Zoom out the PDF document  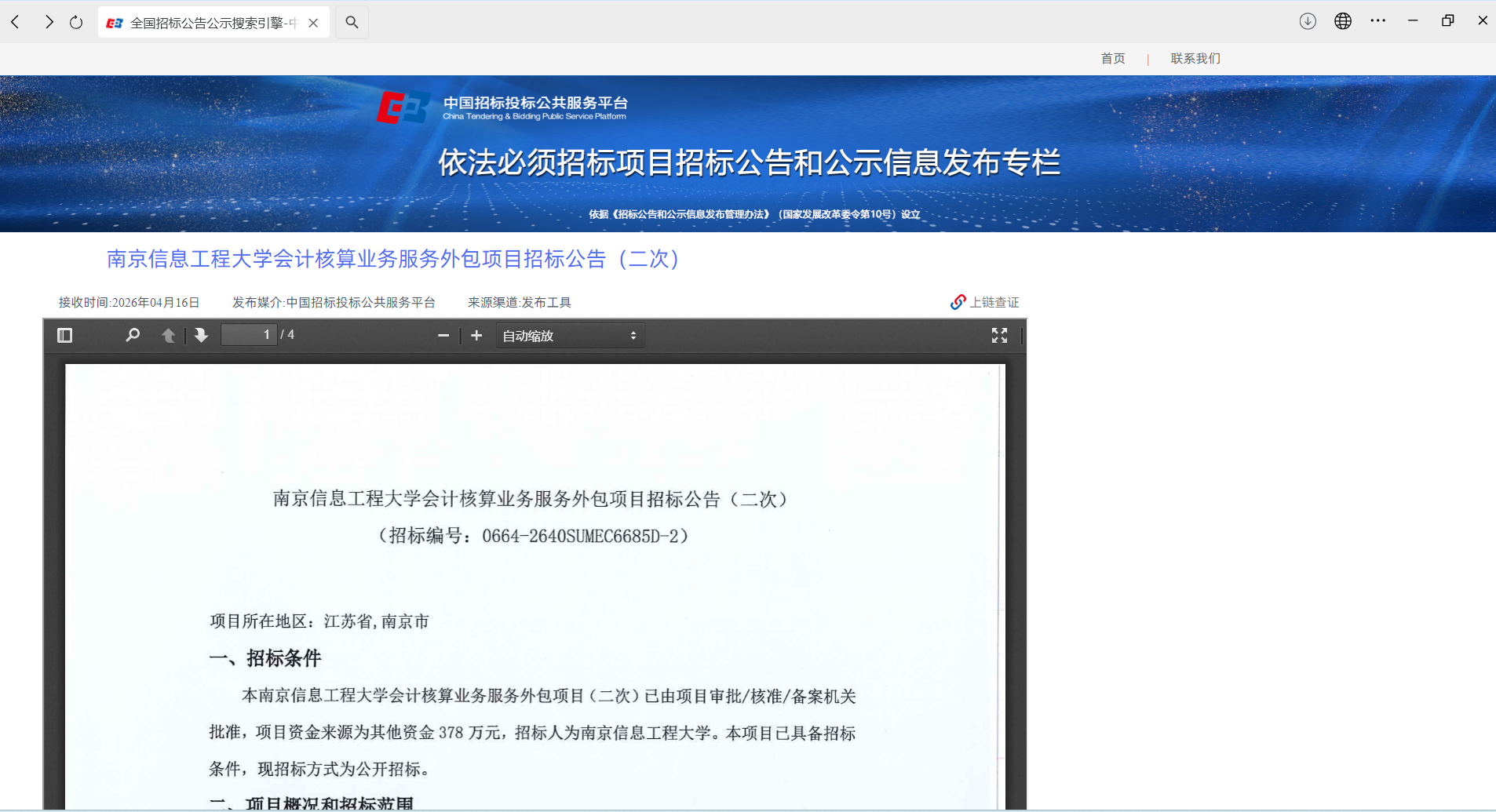tap(443, 336)
